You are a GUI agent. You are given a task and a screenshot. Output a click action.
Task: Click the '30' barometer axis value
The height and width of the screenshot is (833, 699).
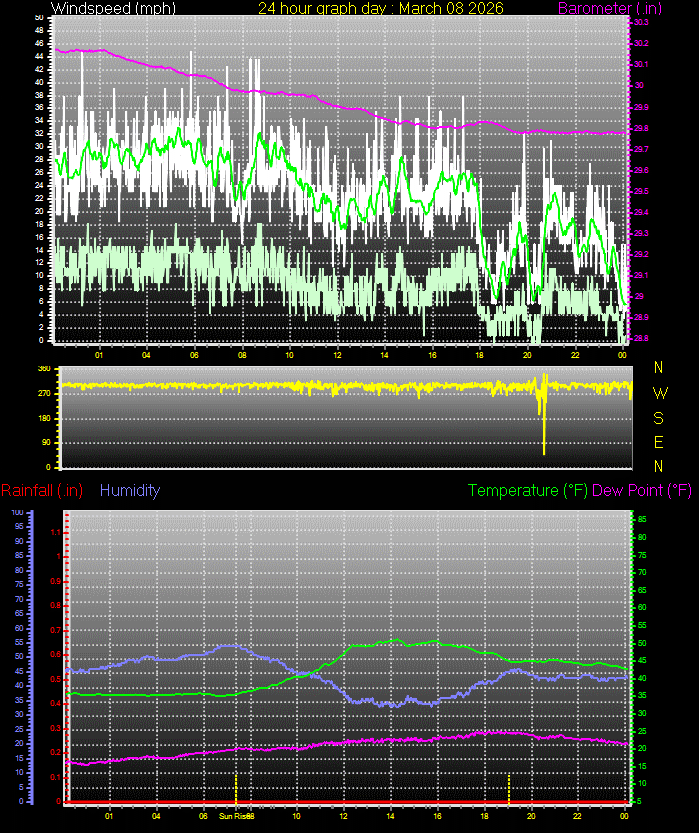639,85
